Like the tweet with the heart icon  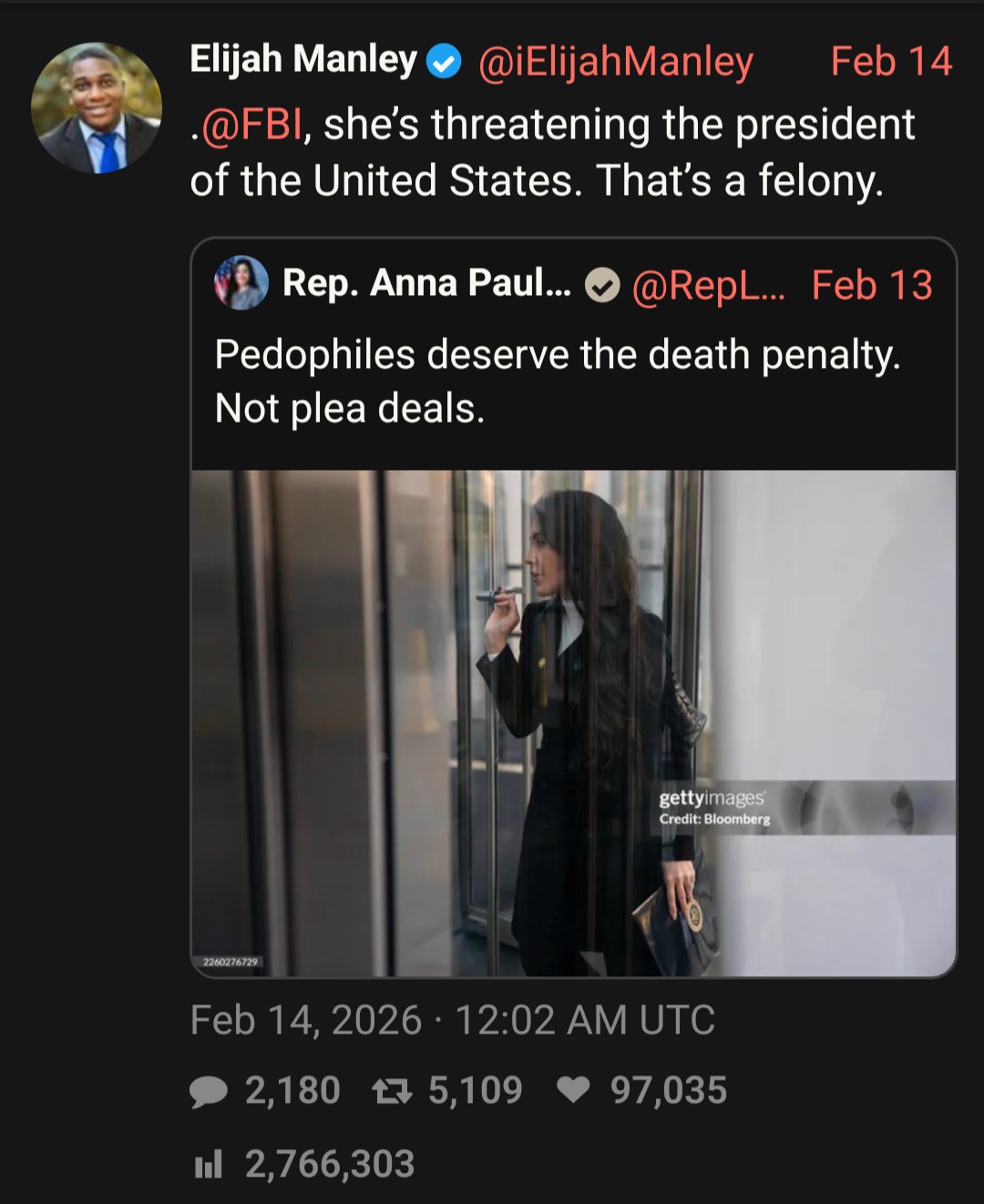573,1090
